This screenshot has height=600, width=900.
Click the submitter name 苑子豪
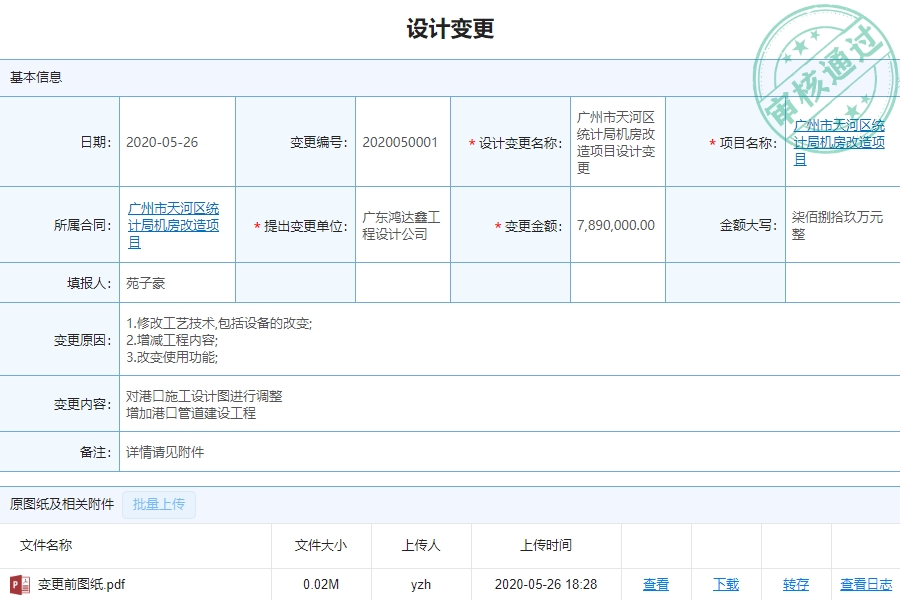pyautogui.click(x=146, y=283)
